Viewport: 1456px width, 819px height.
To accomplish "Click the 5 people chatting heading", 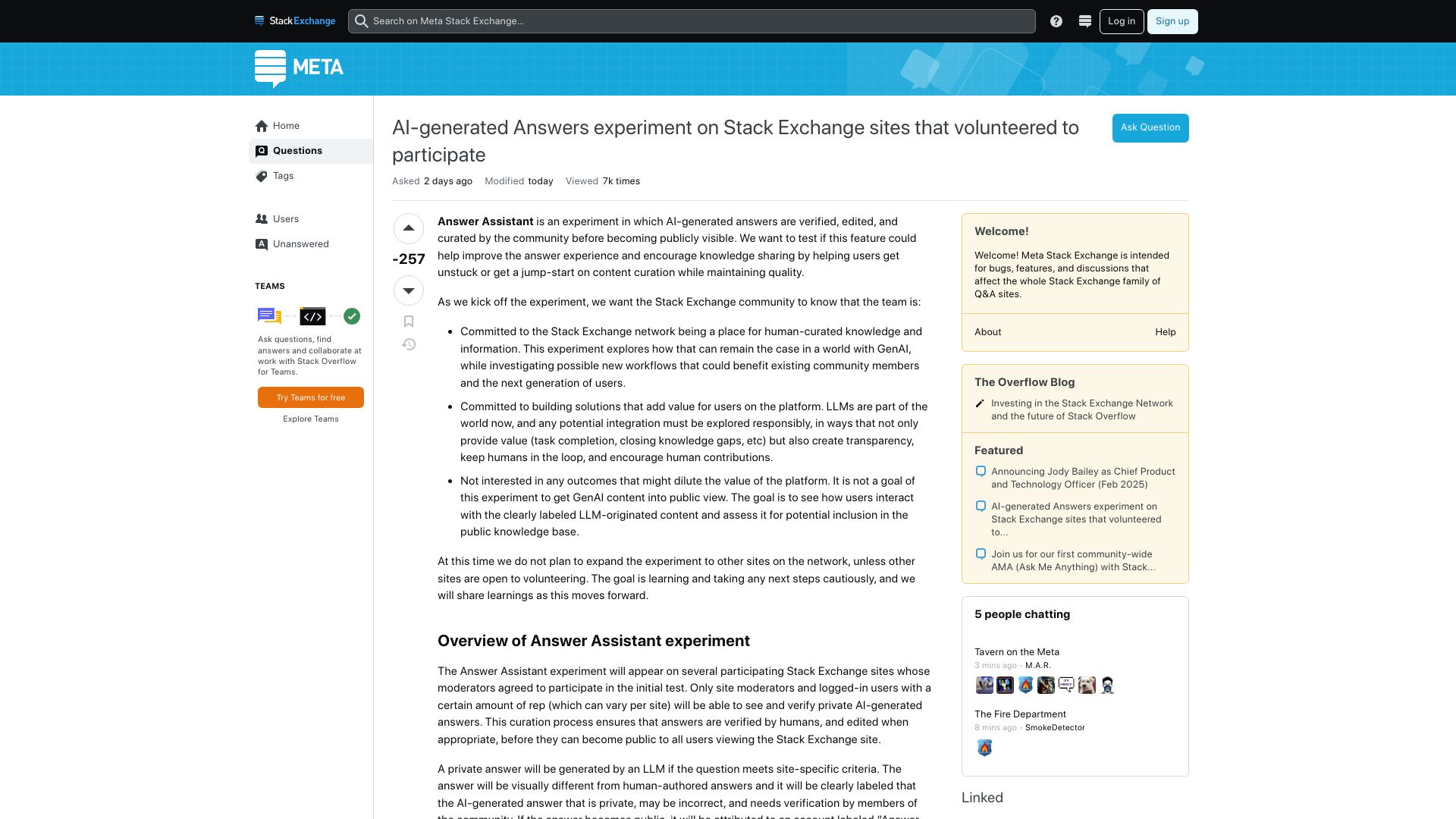I will [1022, 614].
